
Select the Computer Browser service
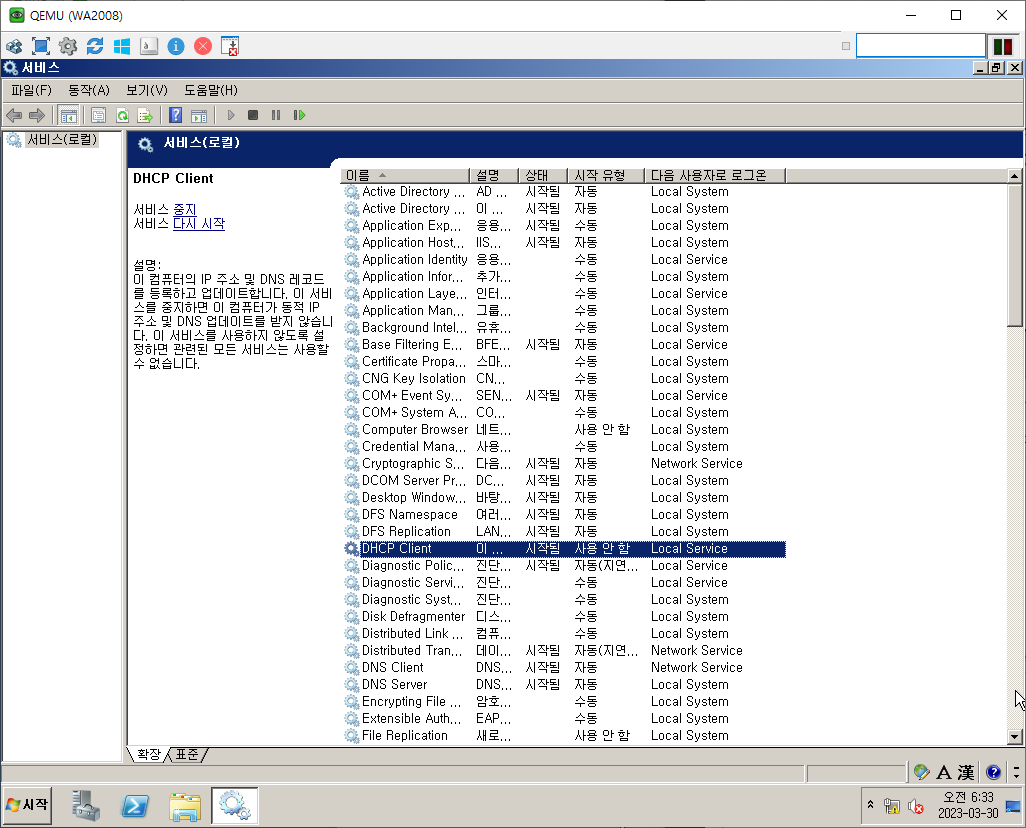(x=564, y=429)
